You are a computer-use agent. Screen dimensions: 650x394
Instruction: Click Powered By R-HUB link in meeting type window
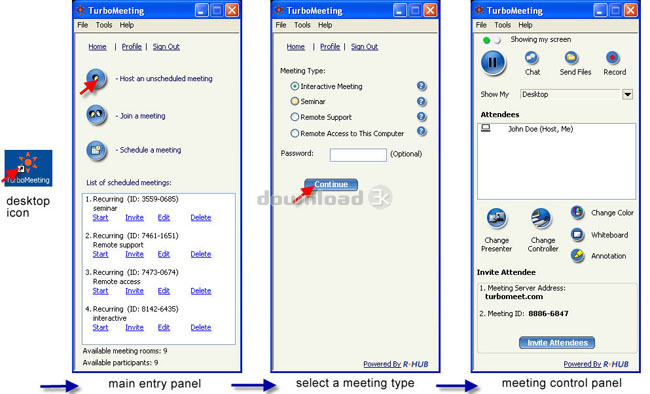point(395,364)
